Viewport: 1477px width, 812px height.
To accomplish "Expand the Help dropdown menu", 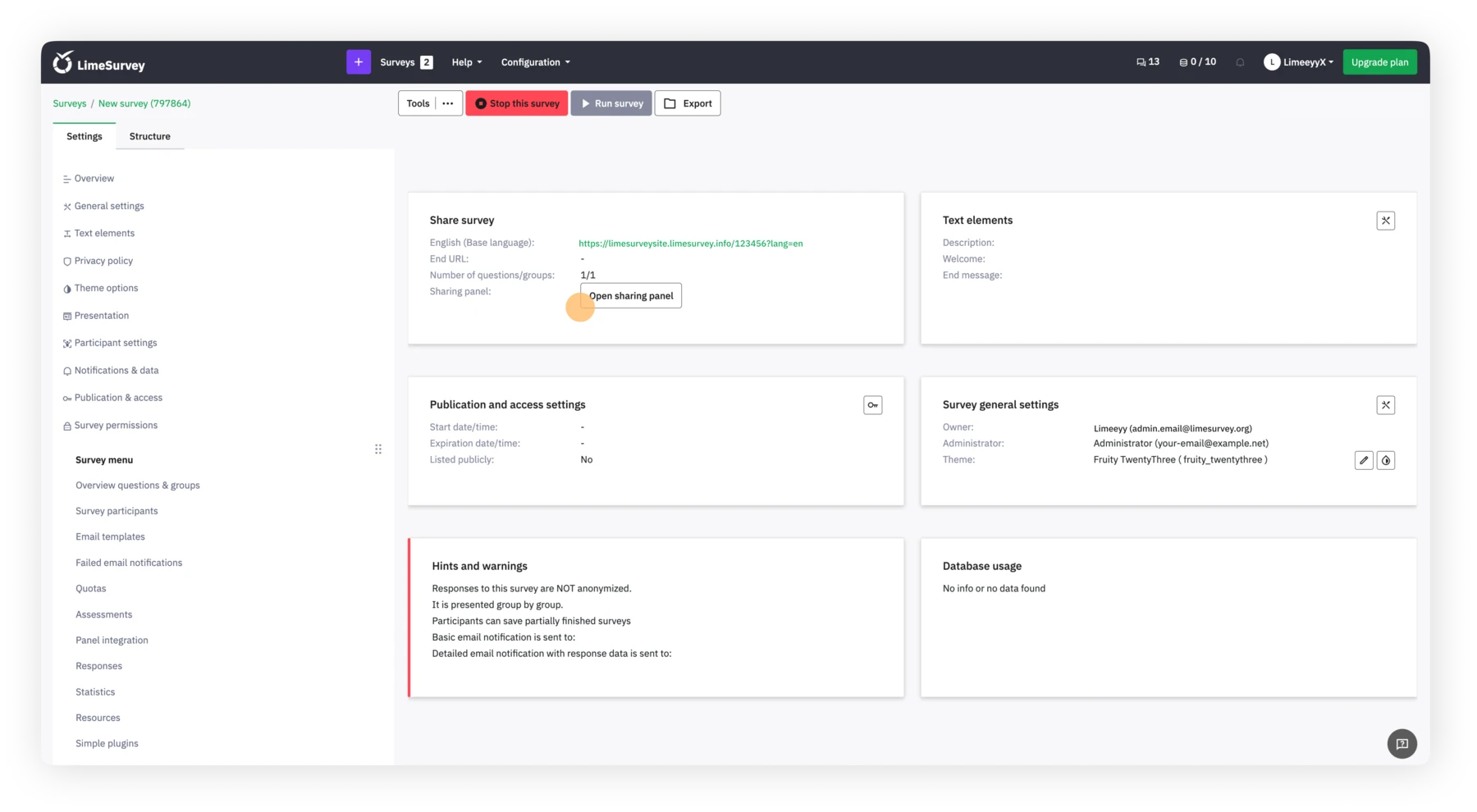I will pos(467,62).
